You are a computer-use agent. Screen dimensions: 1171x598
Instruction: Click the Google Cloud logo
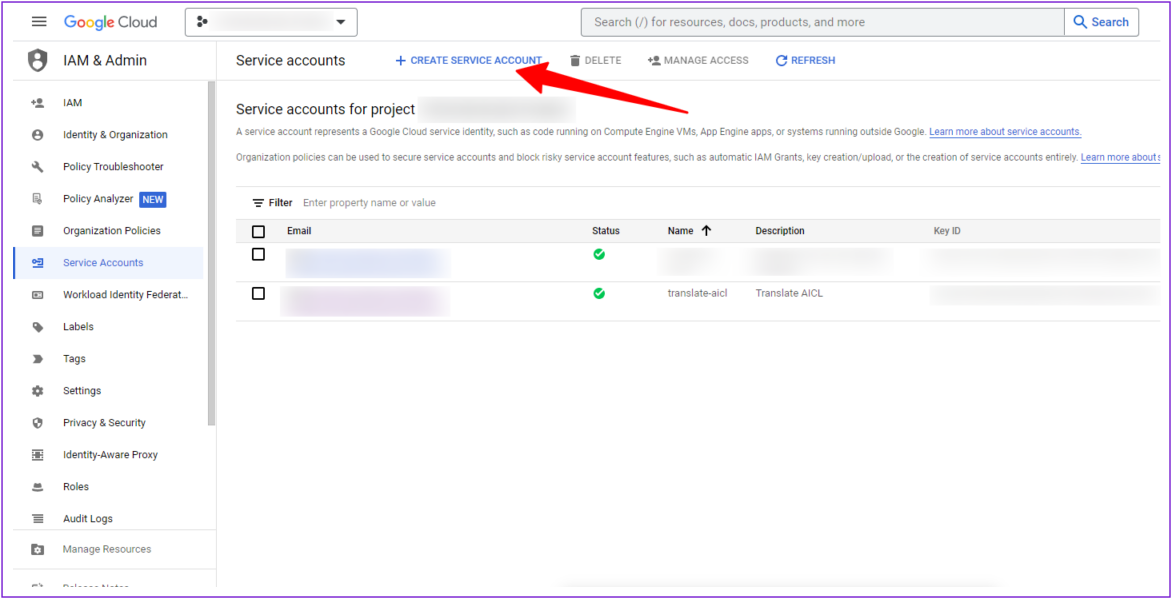[111, 22]
